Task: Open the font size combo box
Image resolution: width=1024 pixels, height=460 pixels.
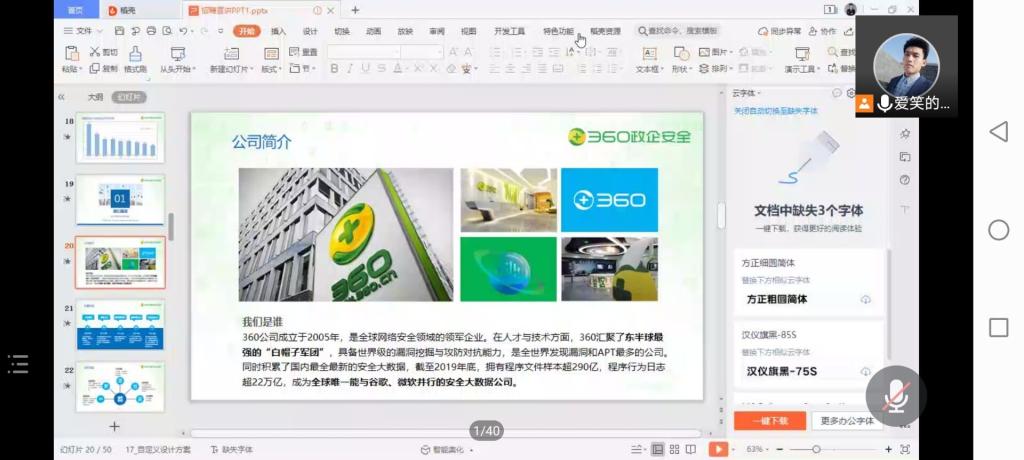Action: pyautogui.click(x=423, y=52)
